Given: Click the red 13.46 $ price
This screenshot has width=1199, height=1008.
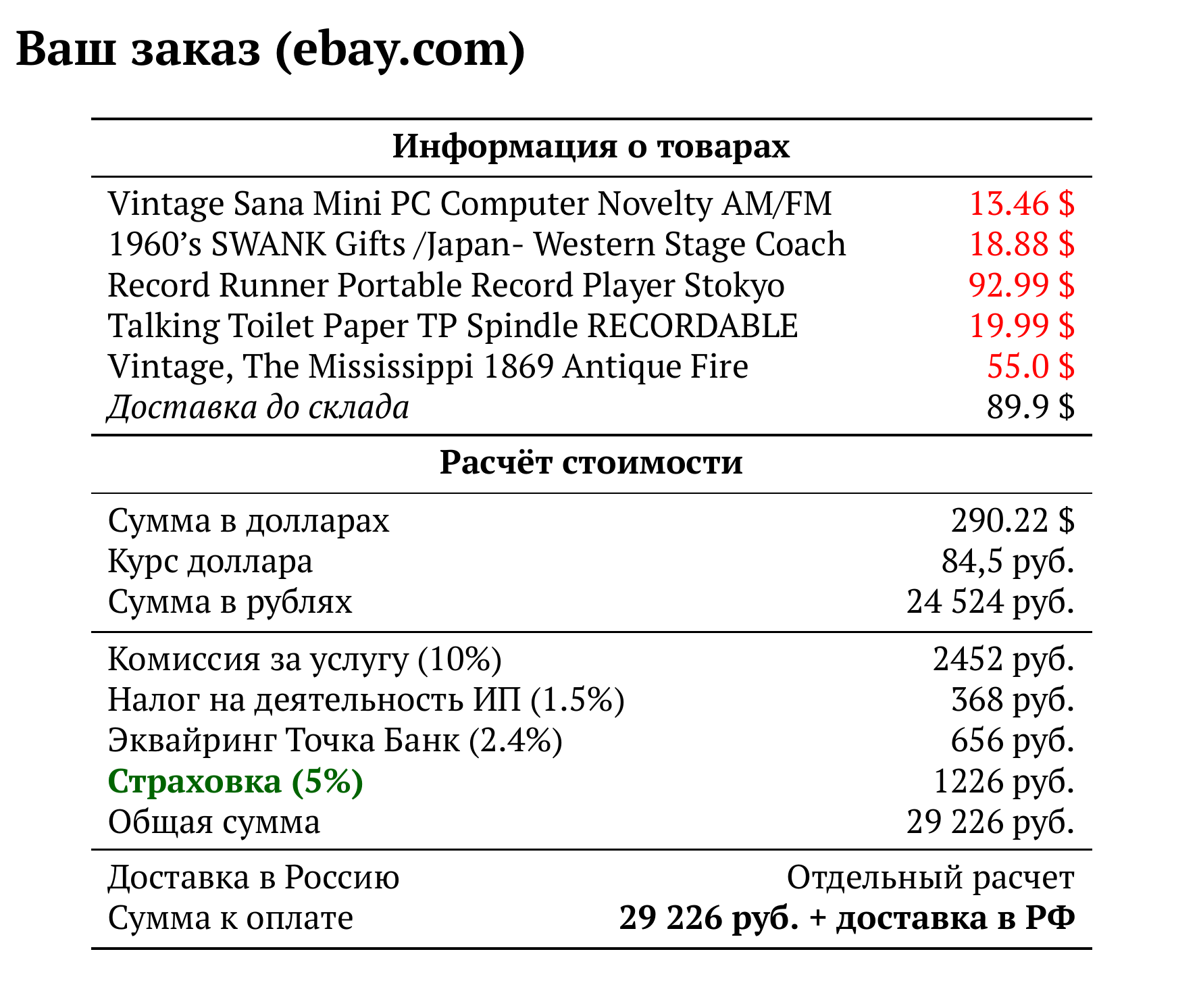Looking at the screenshot, I should [x=1022, y=203].
